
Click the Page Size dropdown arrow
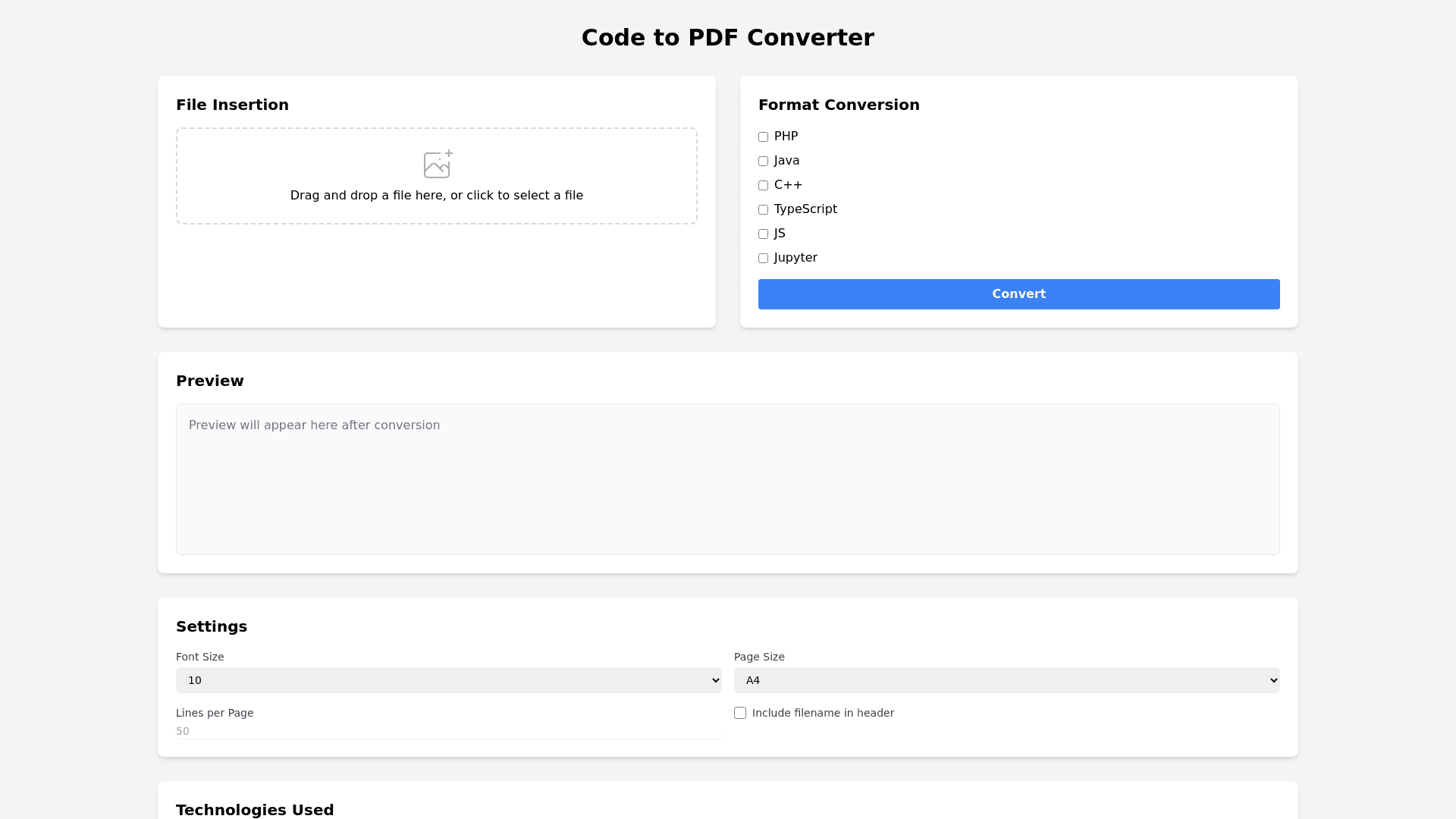point(1273,680)
